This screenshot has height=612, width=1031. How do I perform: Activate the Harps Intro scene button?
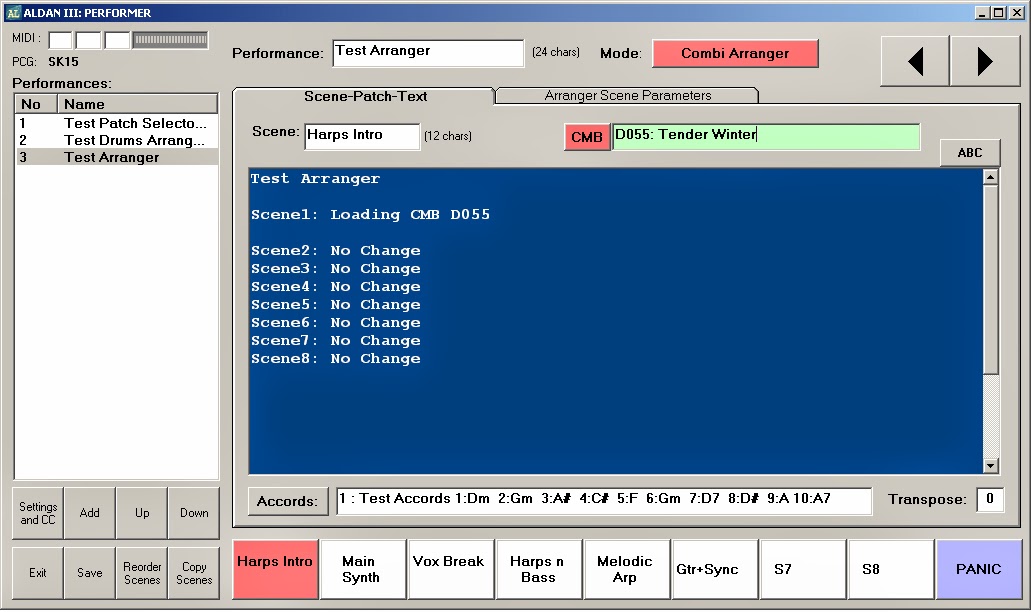pyautogui.click(x=276, y=569)
